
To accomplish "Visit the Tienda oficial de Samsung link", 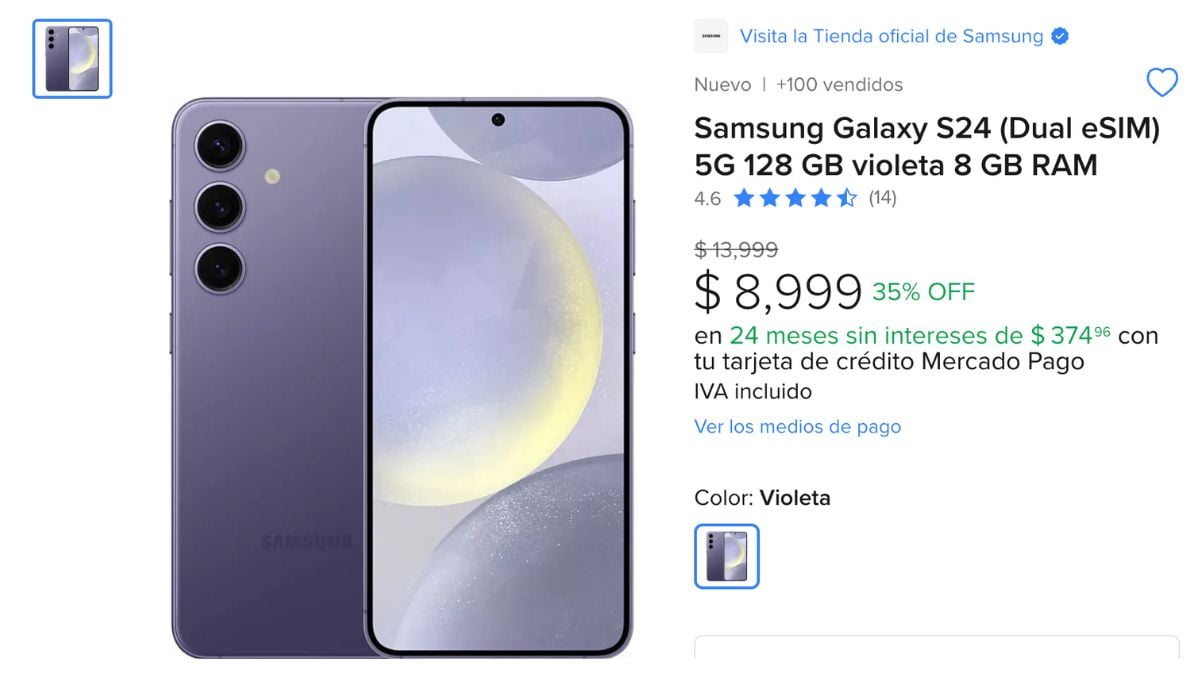I will (x=891, y=37).
